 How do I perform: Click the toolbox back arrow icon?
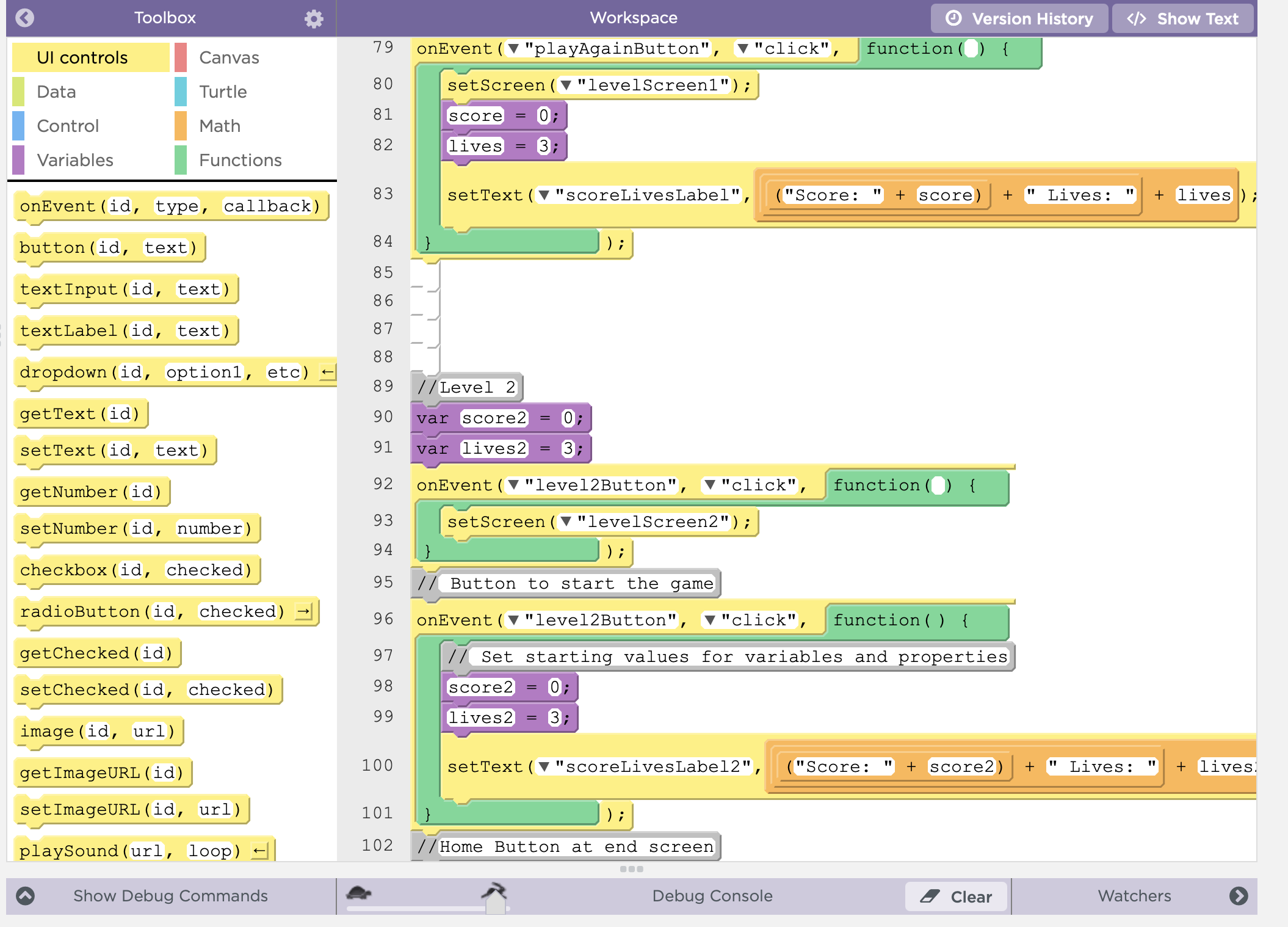coord(24,18)
